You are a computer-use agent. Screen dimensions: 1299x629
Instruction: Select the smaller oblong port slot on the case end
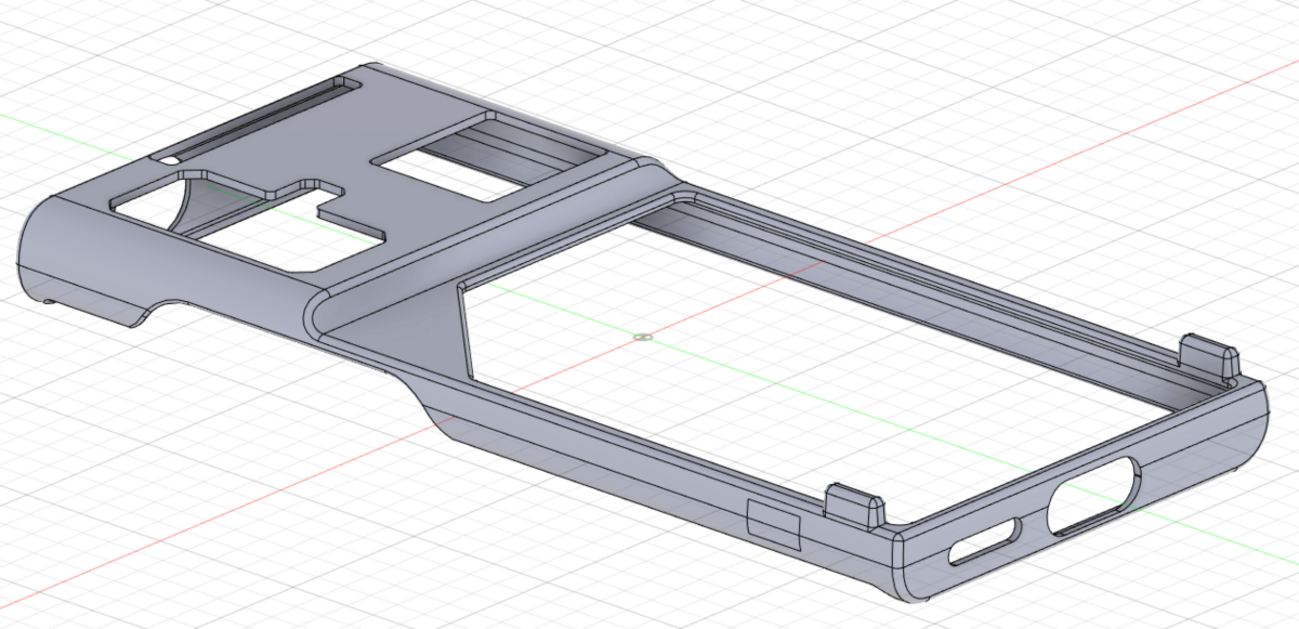click(983, 543)
